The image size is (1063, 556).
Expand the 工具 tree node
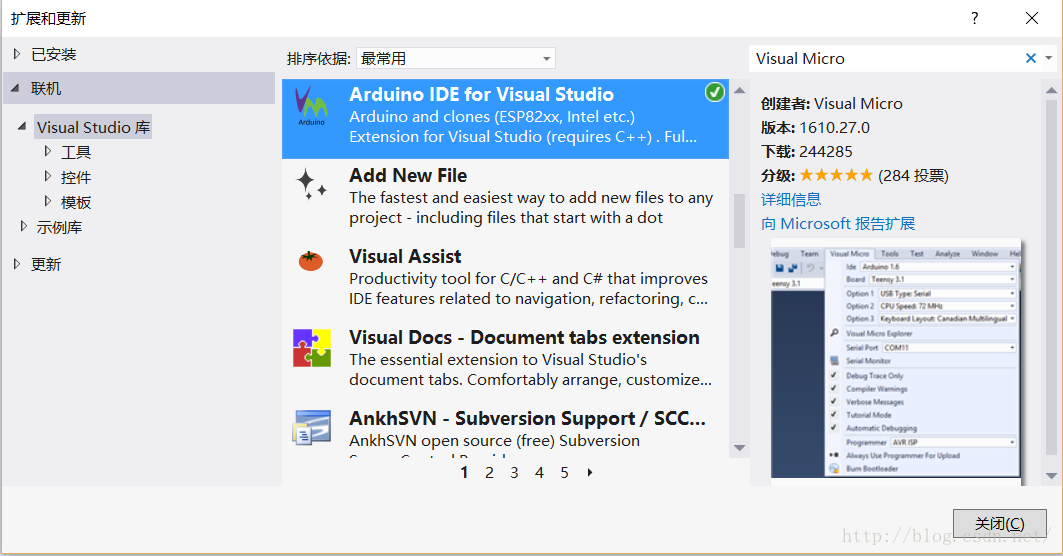[47, 151]
